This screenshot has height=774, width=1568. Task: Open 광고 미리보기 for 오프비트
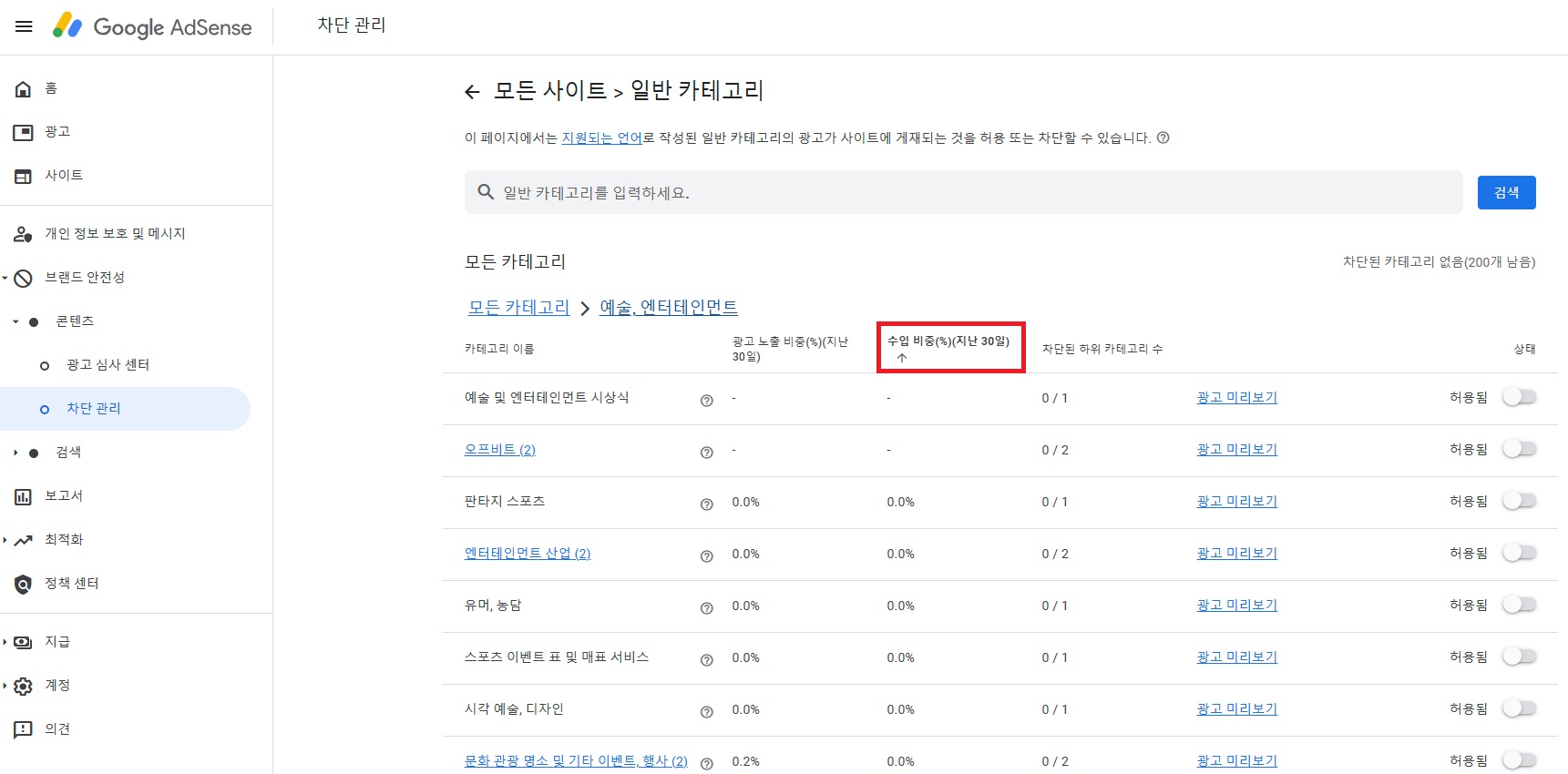[1236, 450]
